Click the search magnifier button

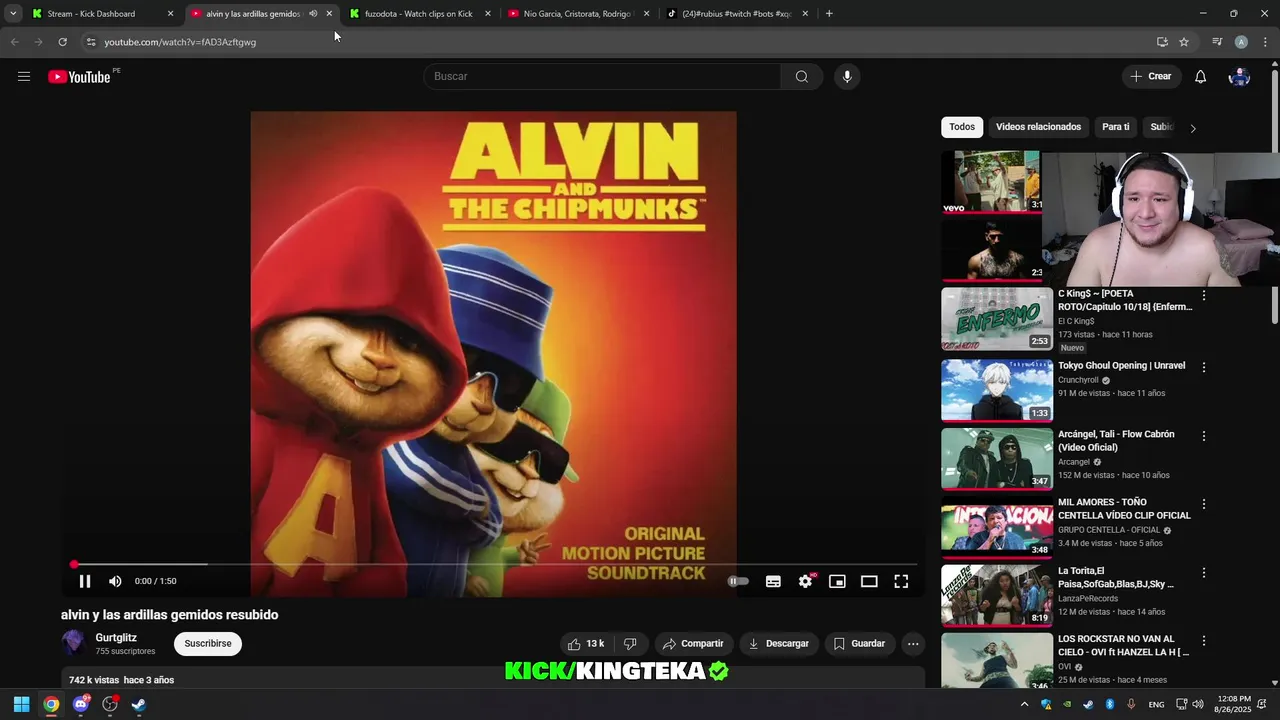801,77
